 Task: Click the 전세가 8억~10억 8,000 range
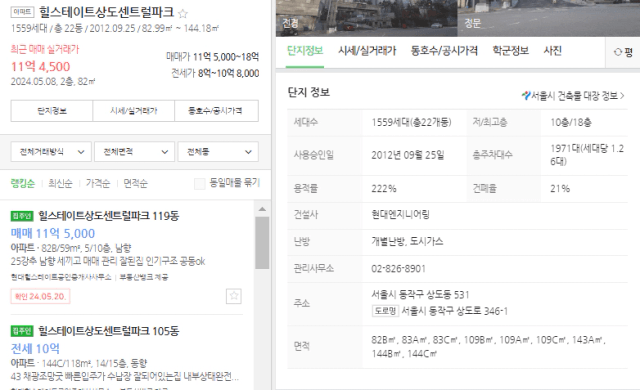[215, 73]
